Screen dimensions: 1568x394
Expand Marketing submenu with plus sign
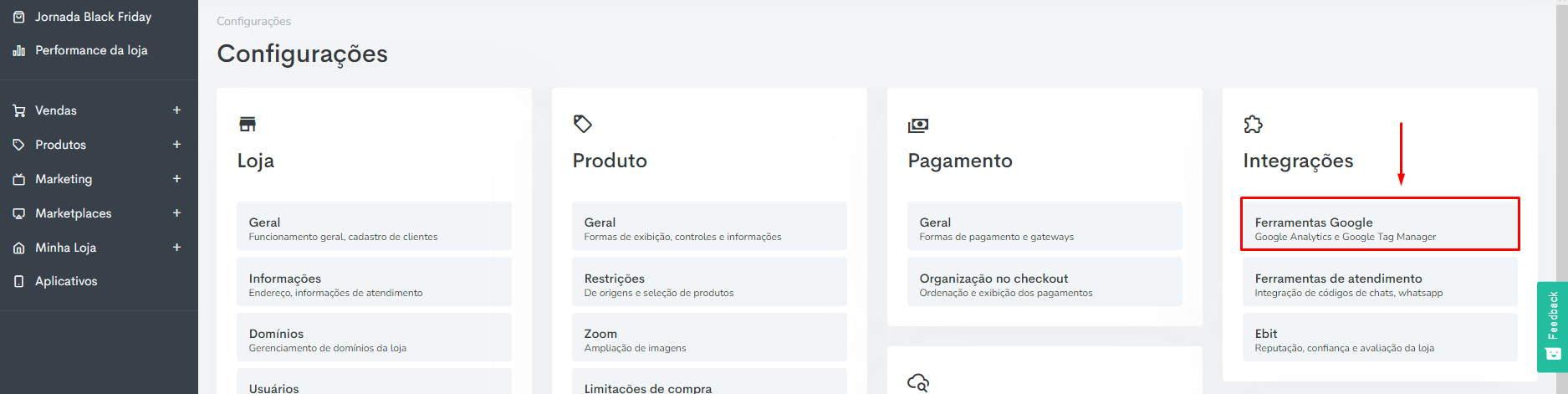tap(176, 179)
